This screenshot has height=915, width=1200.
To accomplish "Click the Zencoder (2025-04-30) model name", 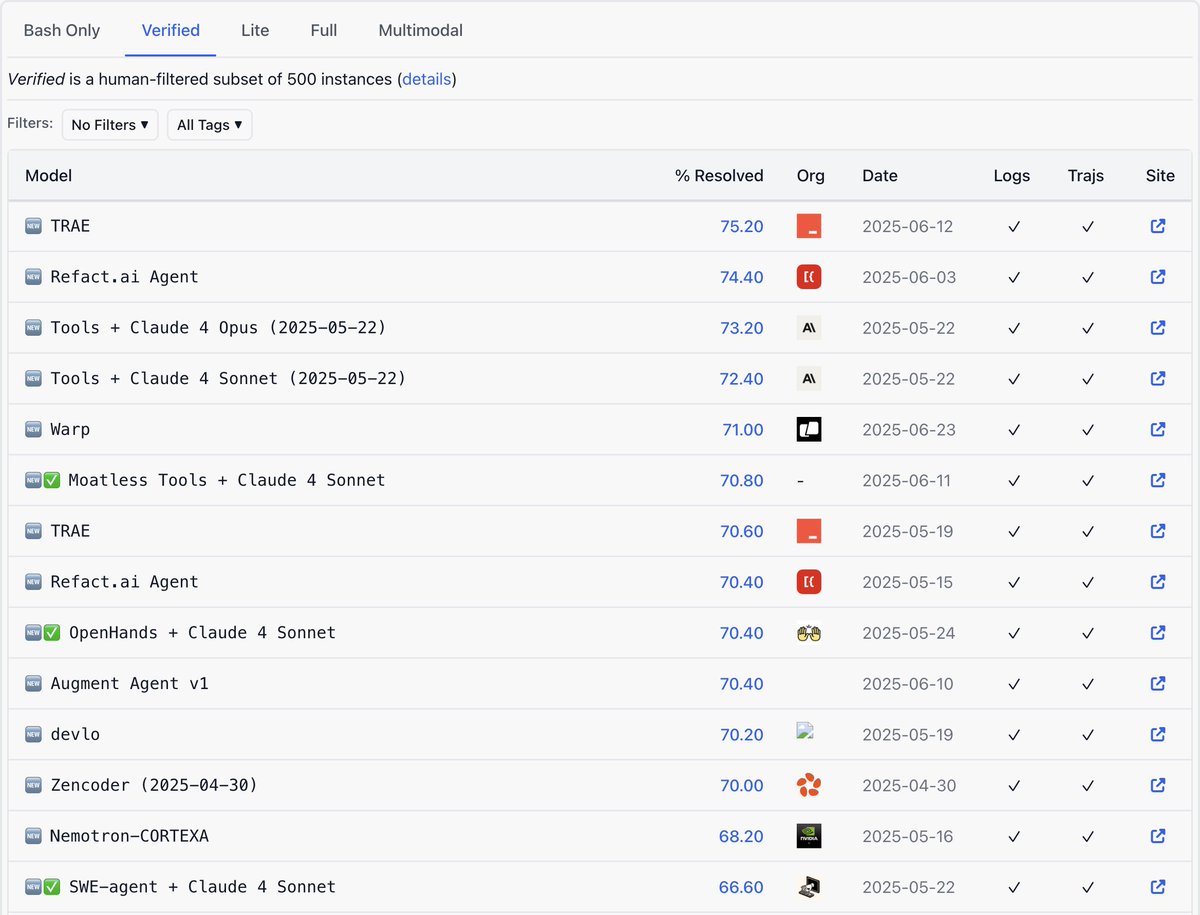I will (x=154, y=785).
